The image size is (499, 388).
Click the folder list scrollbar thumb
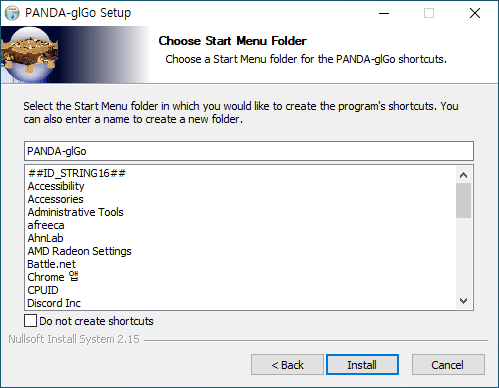click(x=463, y=200)
